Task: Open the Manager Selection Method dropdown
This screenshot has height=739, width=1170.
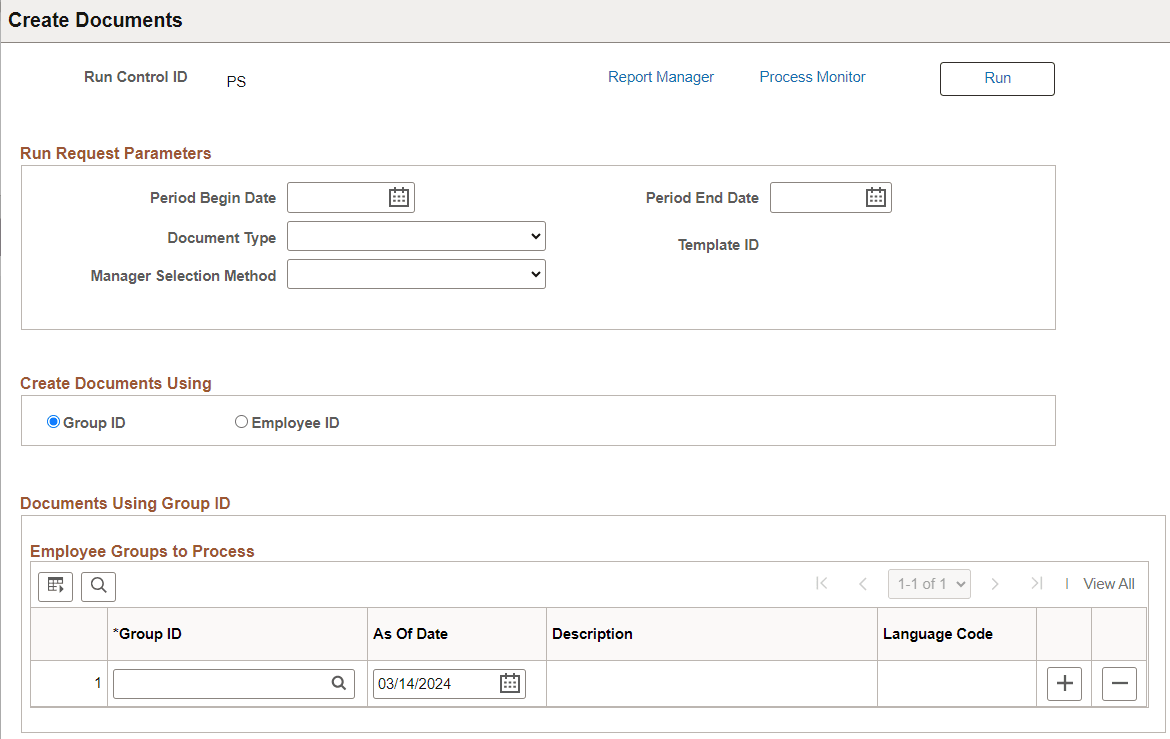Action: pyautogui.click(x=416, y=273)
